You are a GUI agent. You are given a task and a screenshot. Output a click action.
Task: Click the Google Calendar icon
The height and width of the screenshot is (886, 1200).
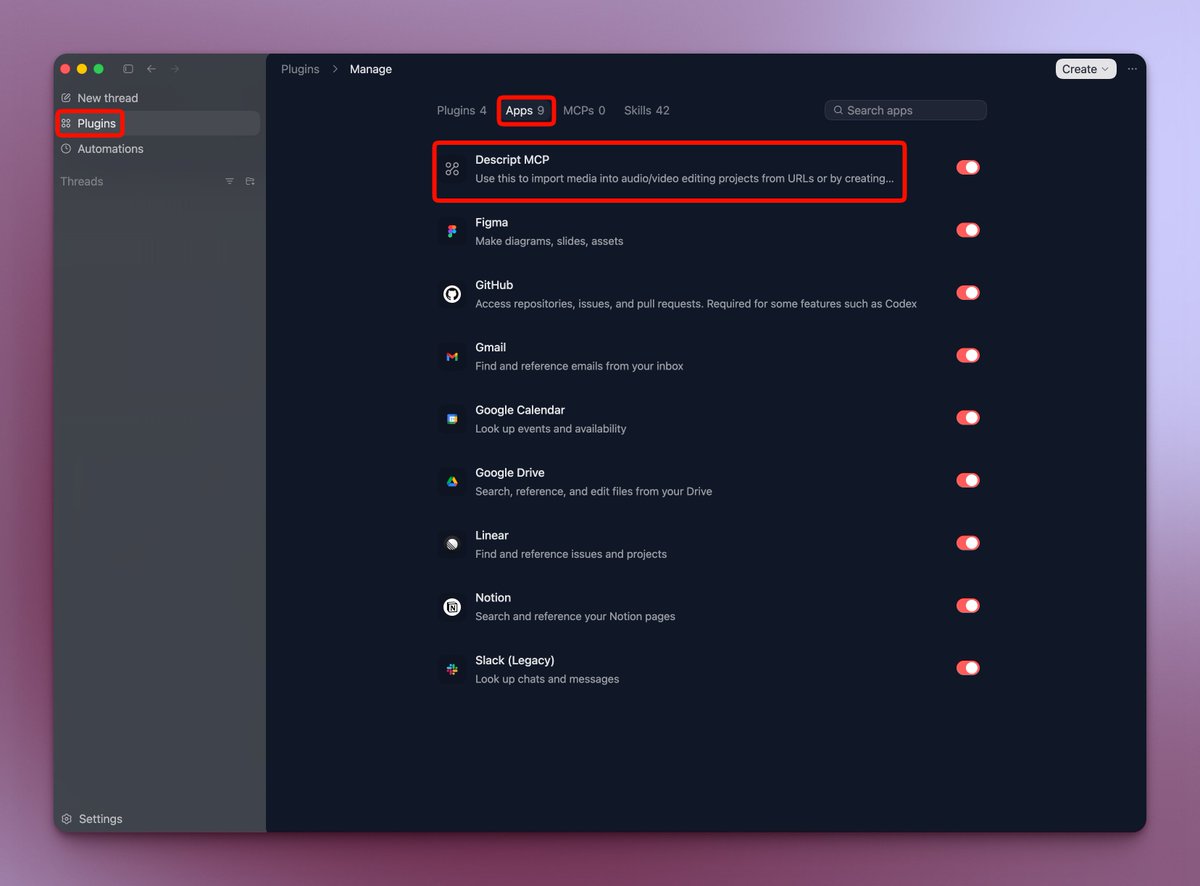452,419
